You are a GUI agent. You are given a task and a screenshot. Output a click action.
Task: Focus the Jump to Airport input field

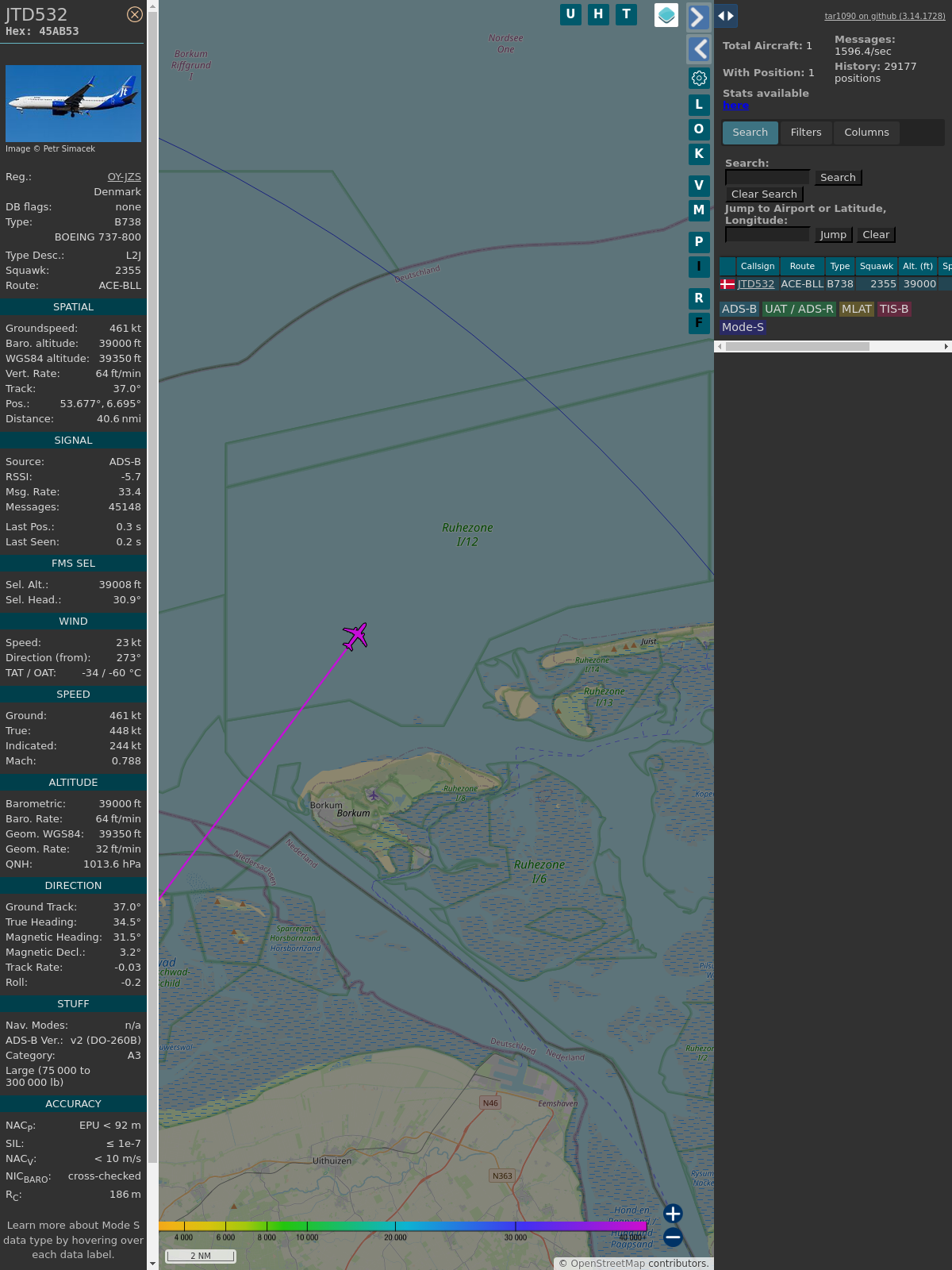click(768, 235)
